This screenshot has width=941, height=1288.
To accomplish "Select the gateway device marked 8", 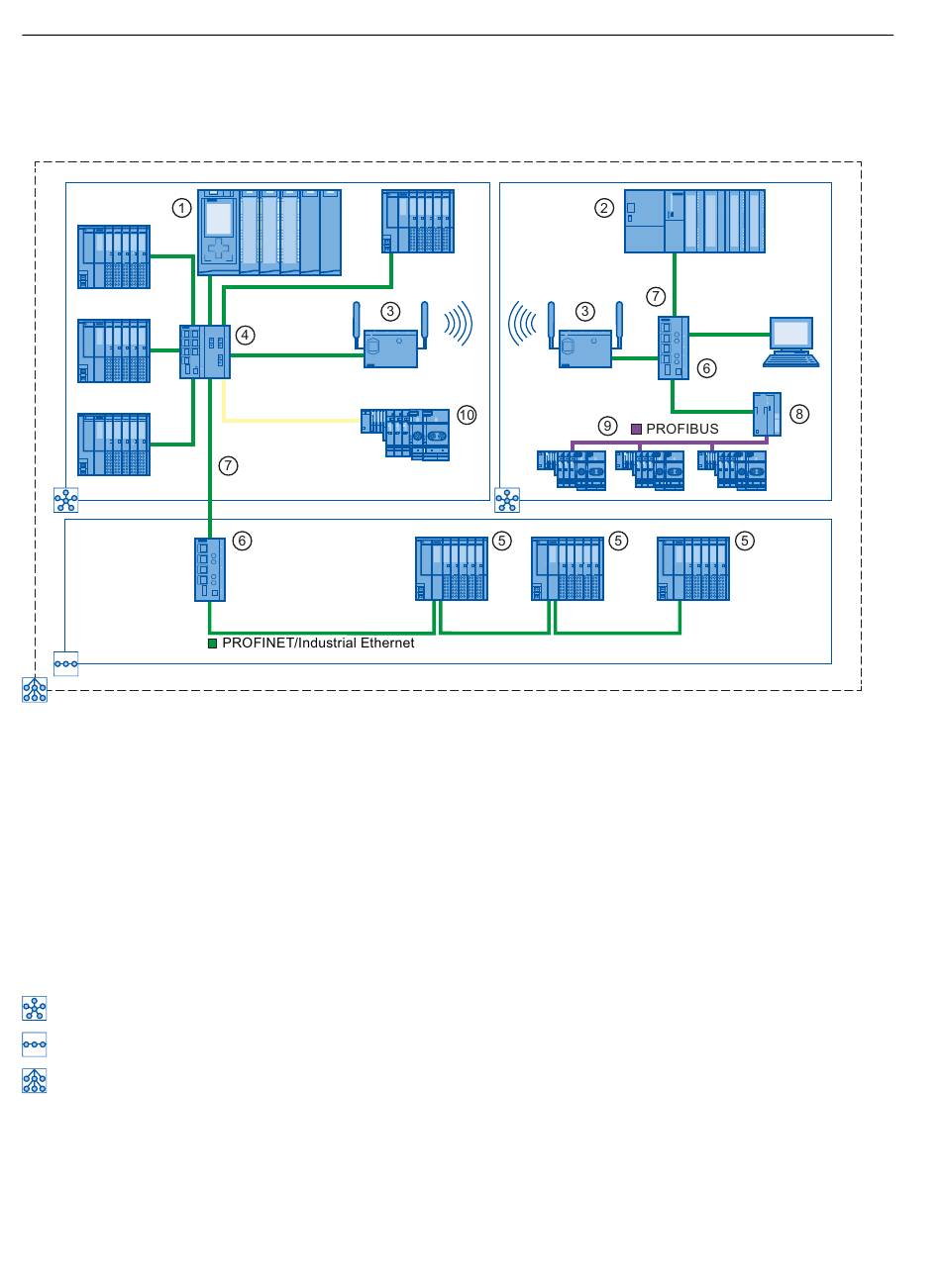I will pos(767,413).
